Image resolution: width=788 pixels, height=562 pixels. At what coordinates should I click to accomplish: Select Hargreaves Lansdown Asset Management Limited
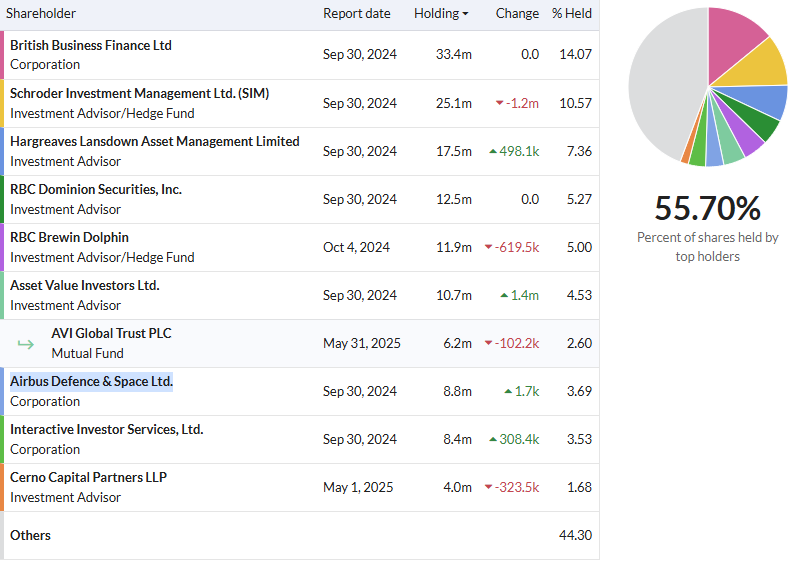tap(154, 142)
